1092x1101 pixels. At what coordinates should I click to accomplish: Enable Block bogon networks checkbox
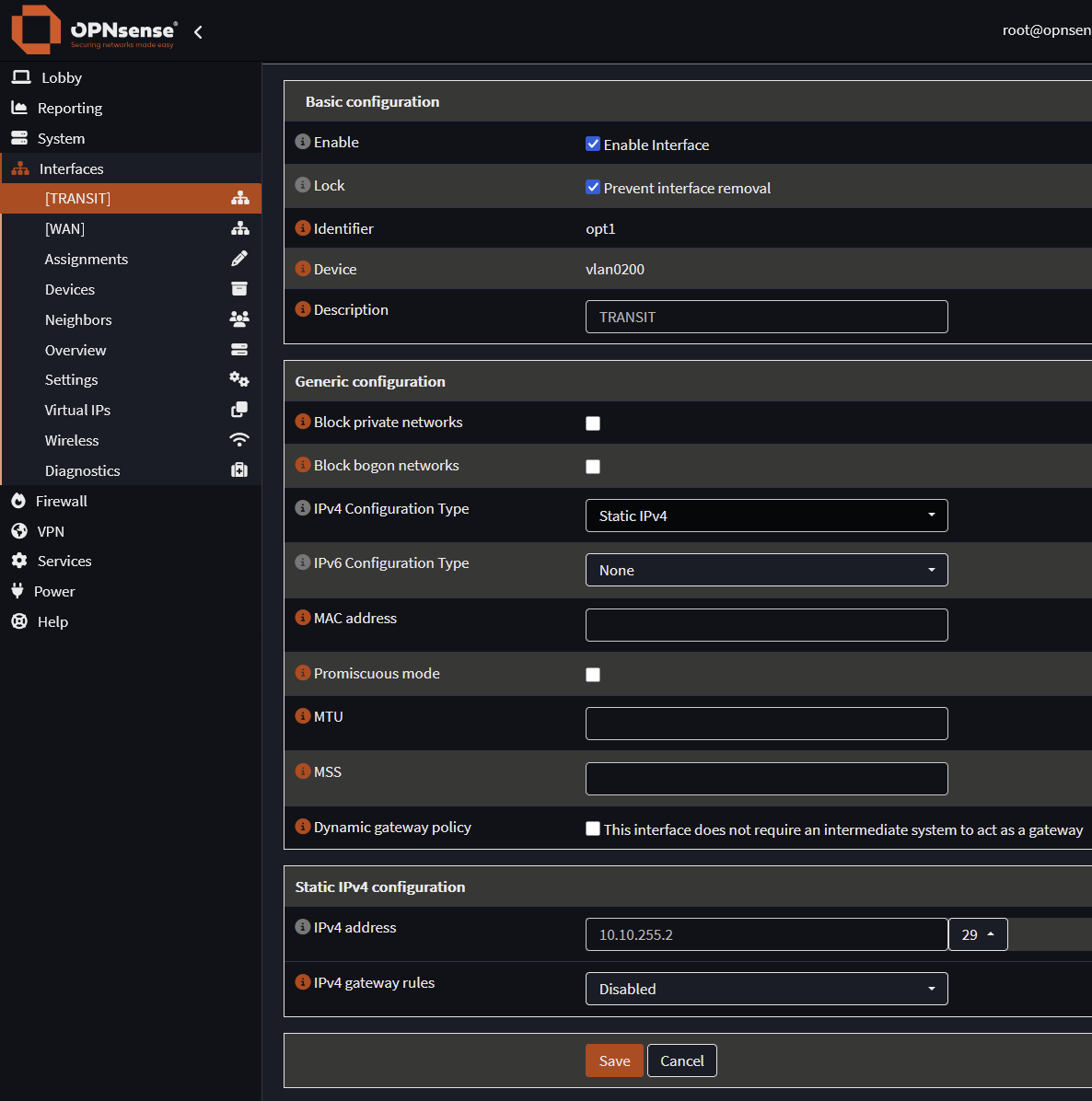(x=593, y=467)
